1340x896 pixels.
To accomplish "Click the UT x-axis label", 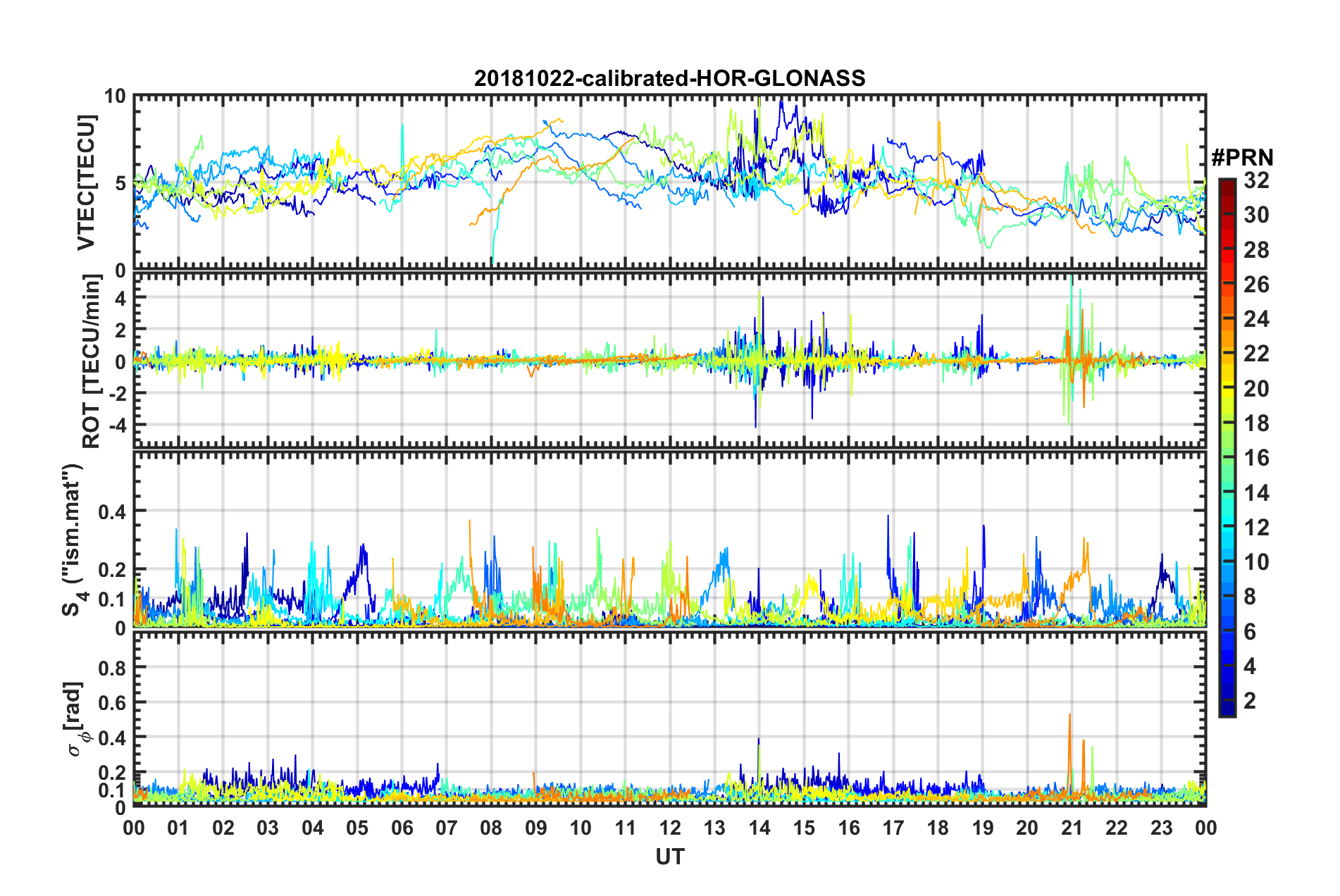I will click(x=669, y=856).
